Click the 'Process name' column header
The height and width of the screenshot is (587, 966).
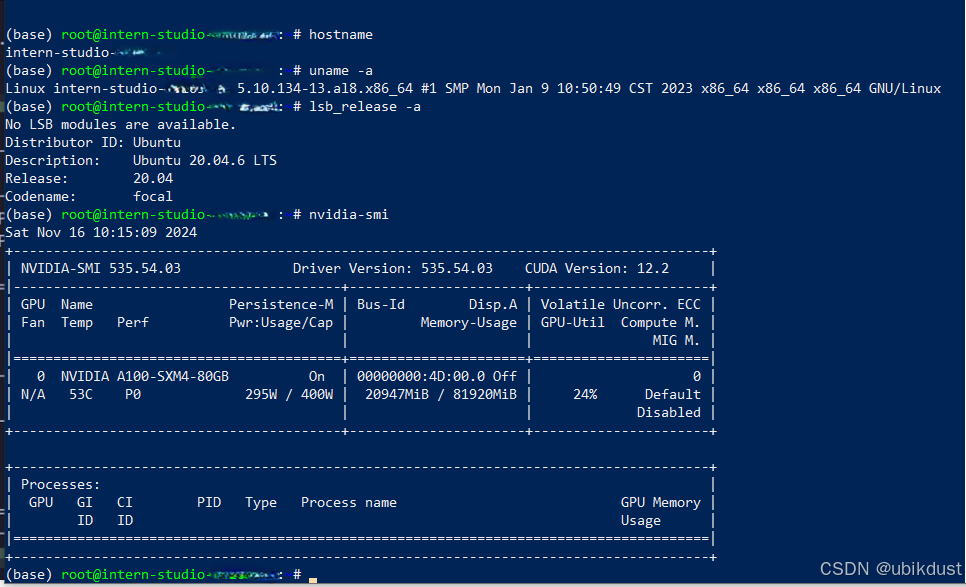coord(349,503)
